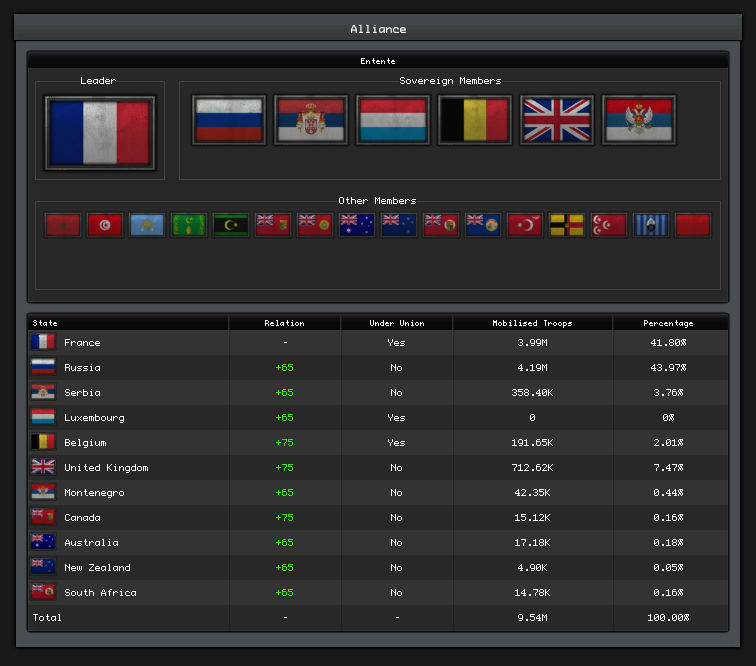
Task: Click Serbia flag in the state table
Action: point(43,392)
